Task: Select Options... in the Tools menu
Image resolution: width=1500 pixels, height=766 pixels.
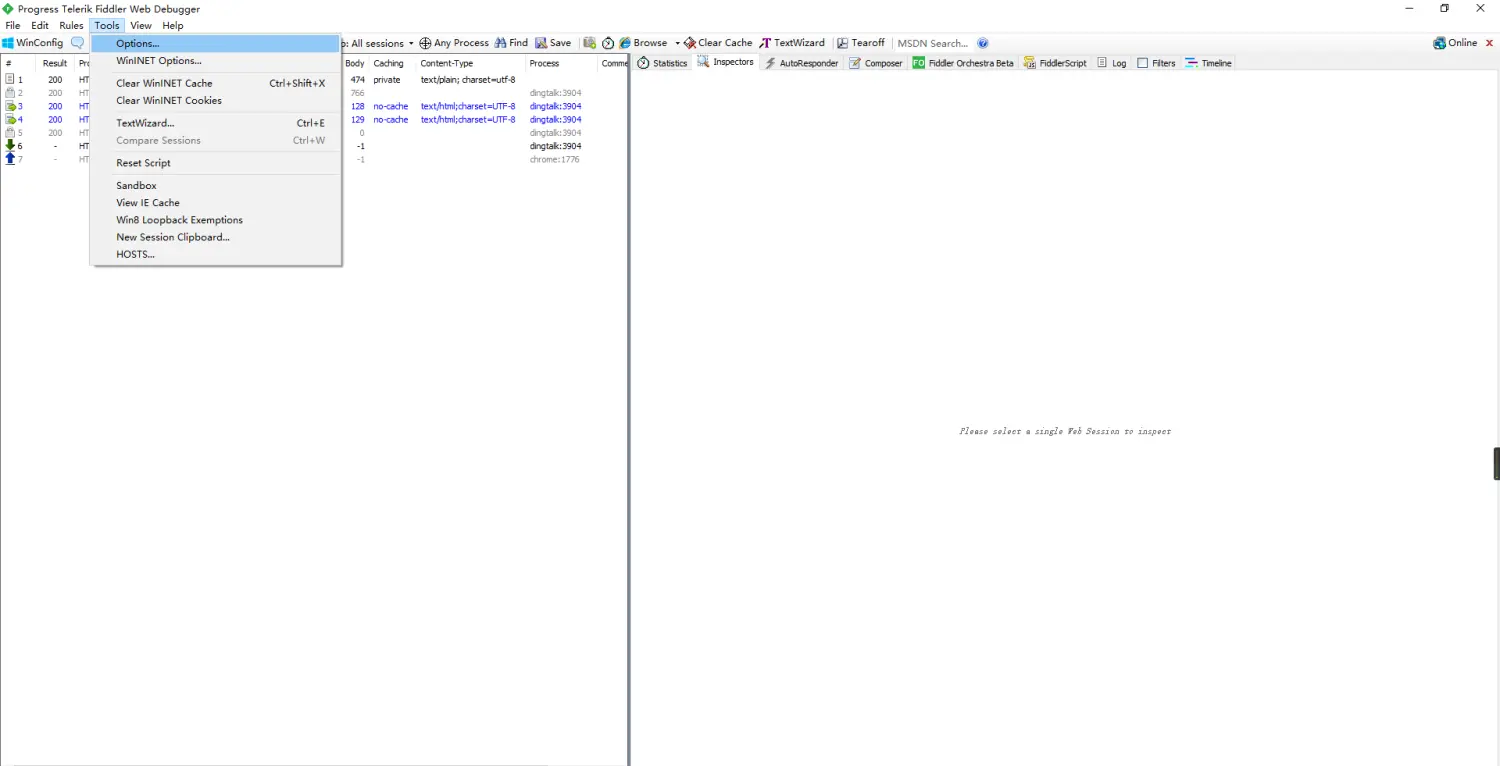Action: [137, 44]
